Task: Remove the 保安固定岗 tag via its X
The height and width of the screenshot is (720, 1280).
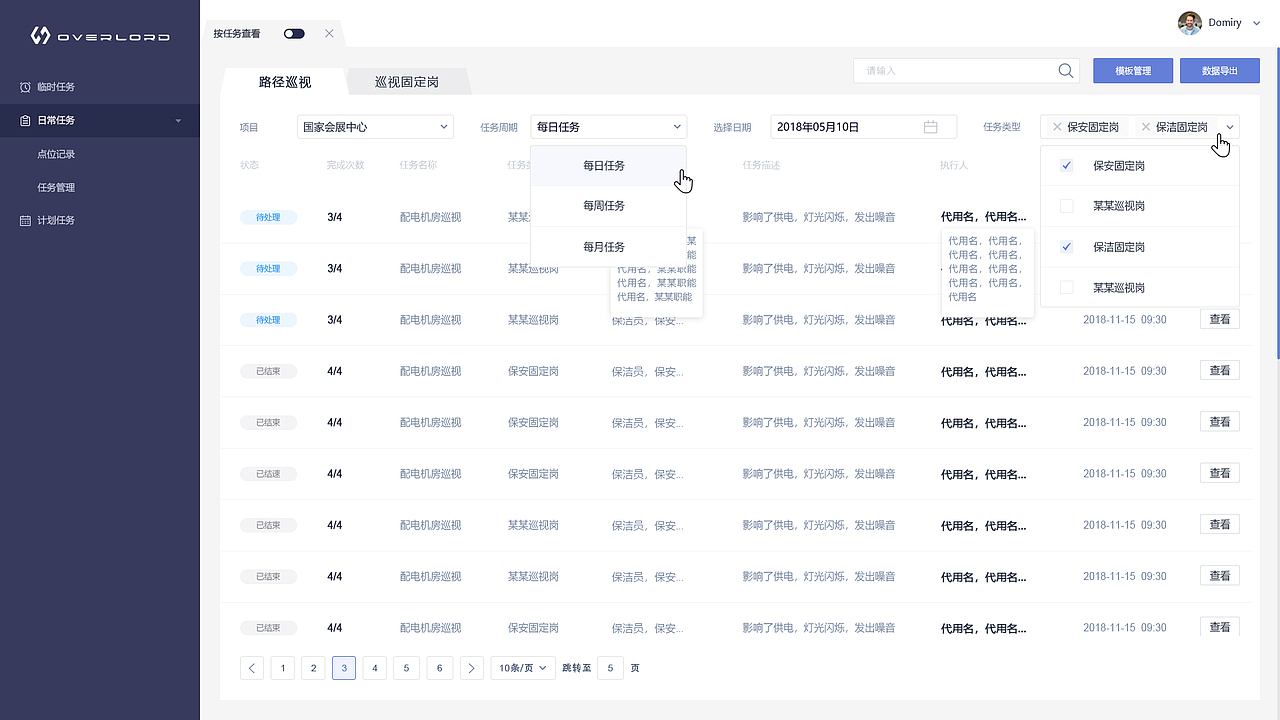Action: coord(1057,127)
